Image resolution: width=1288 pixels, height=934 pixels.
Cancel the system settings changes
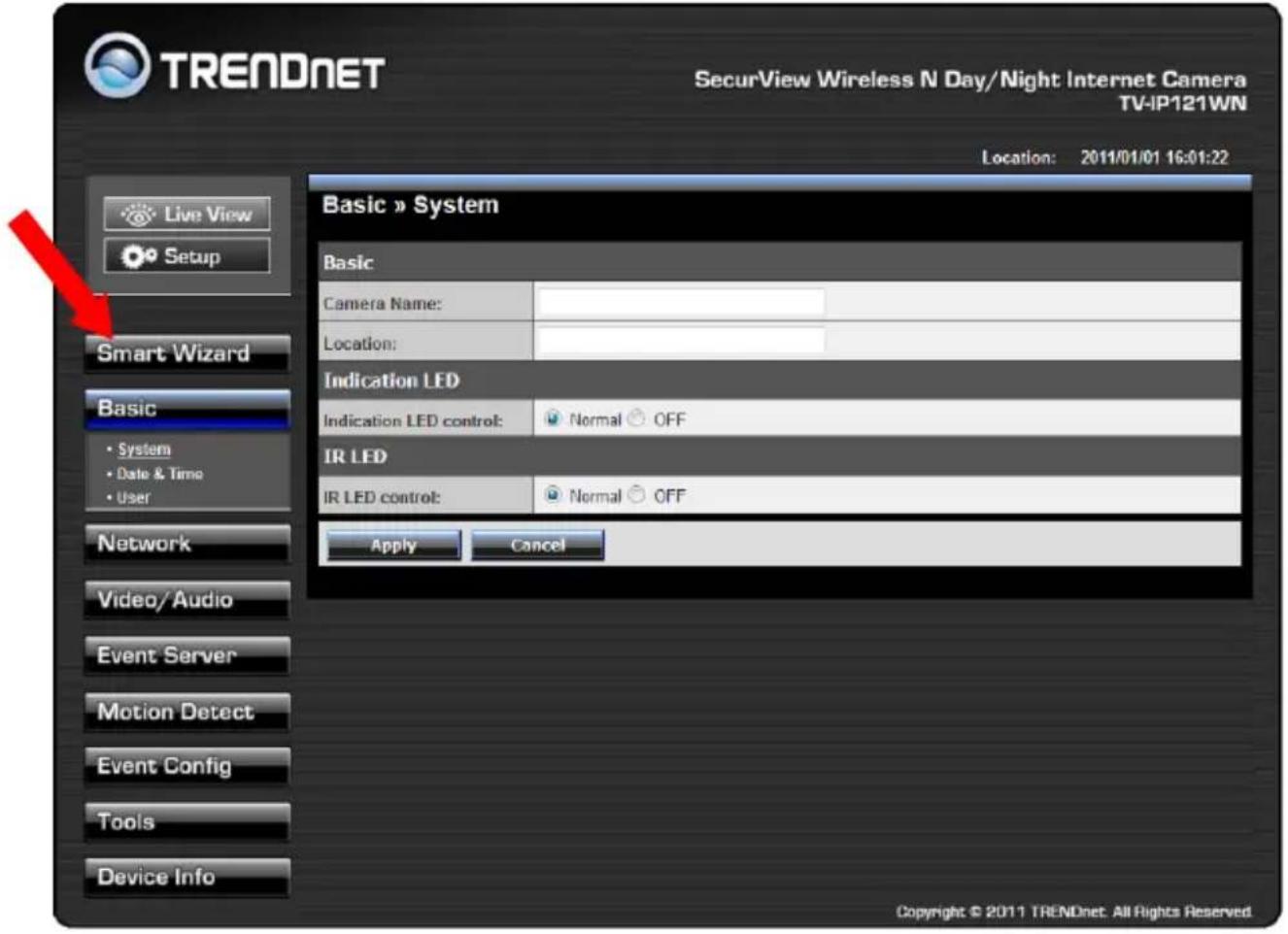click(537, 545)
